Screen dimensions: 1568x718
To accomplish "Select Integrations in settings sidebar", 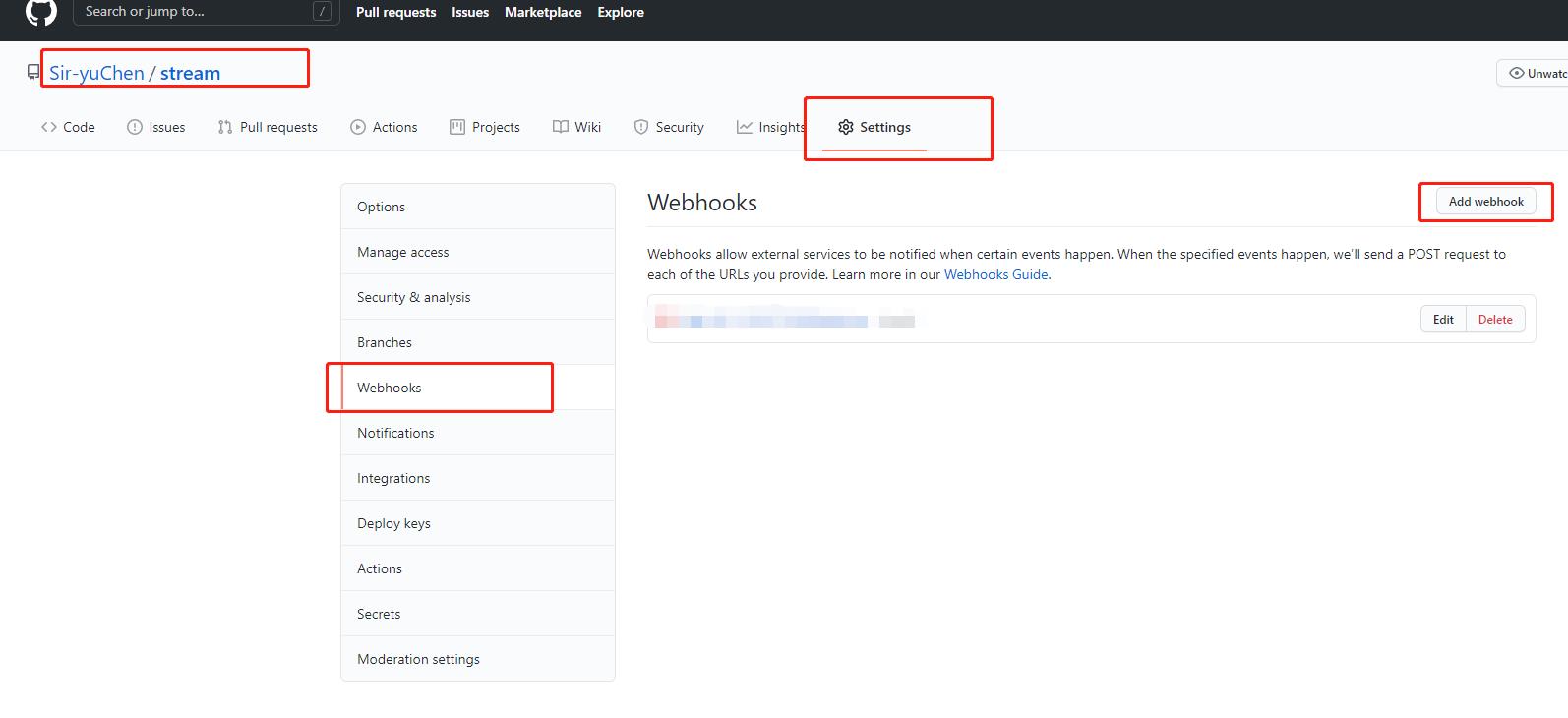I will point(478,478).
